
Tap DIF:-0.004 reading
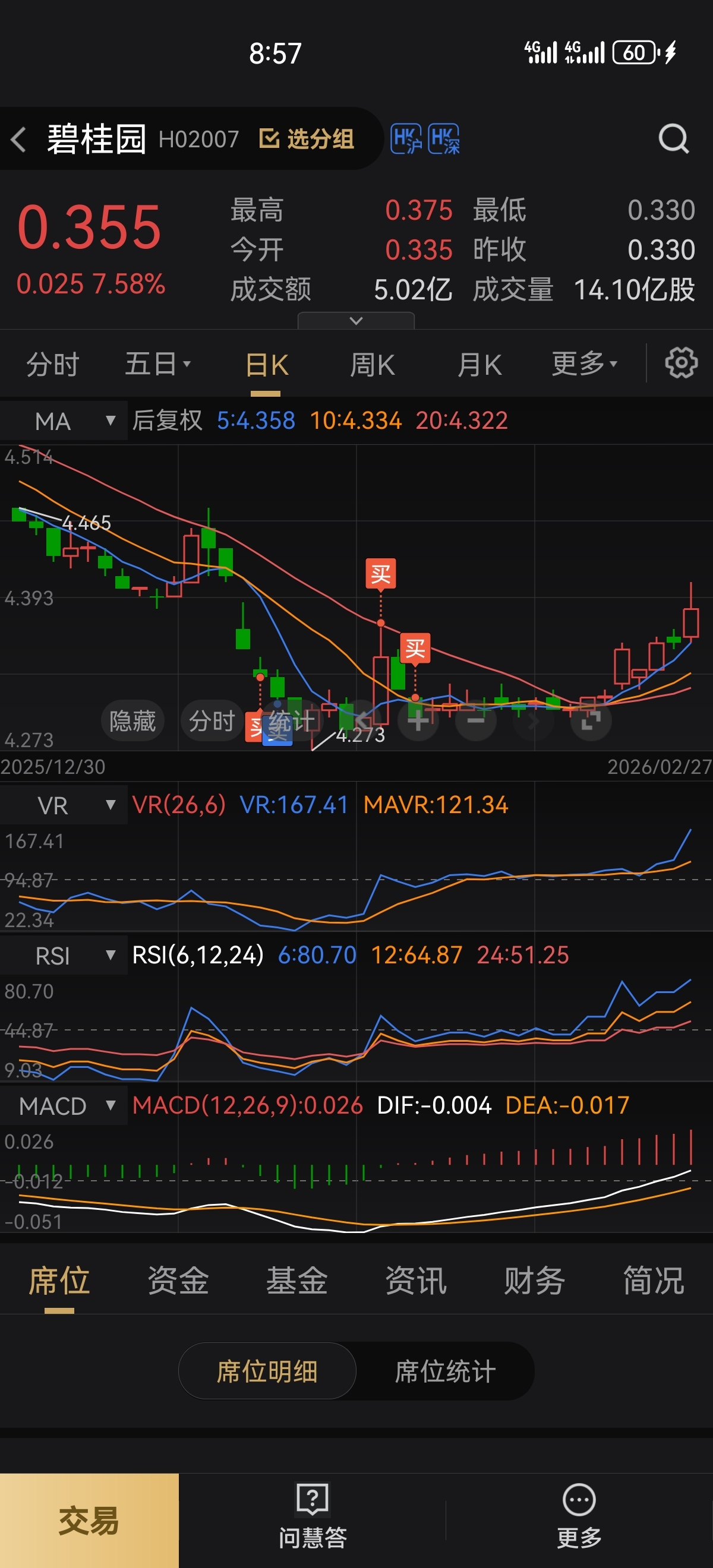pos(434,1105)
